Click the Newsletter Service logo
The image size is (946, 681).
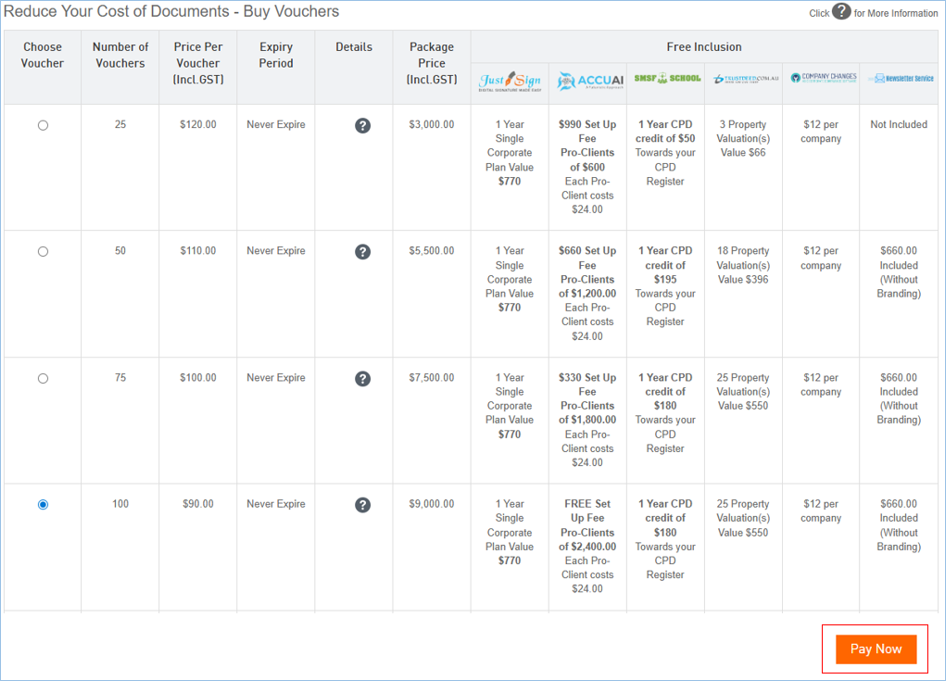(x=899, y=78)
